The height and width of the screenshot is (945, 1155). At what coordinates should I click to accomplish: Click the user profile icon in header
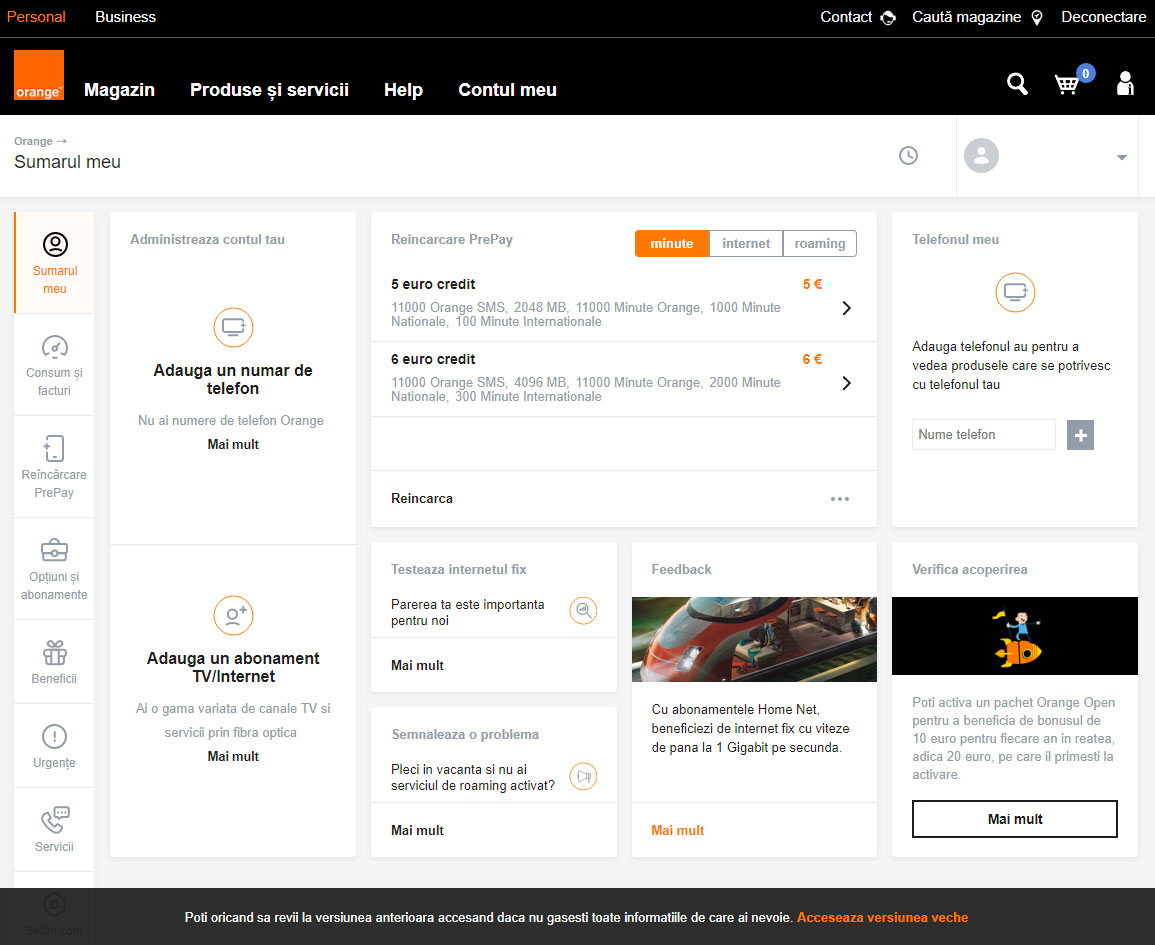pyautogui.click(x=1125, y=83)
